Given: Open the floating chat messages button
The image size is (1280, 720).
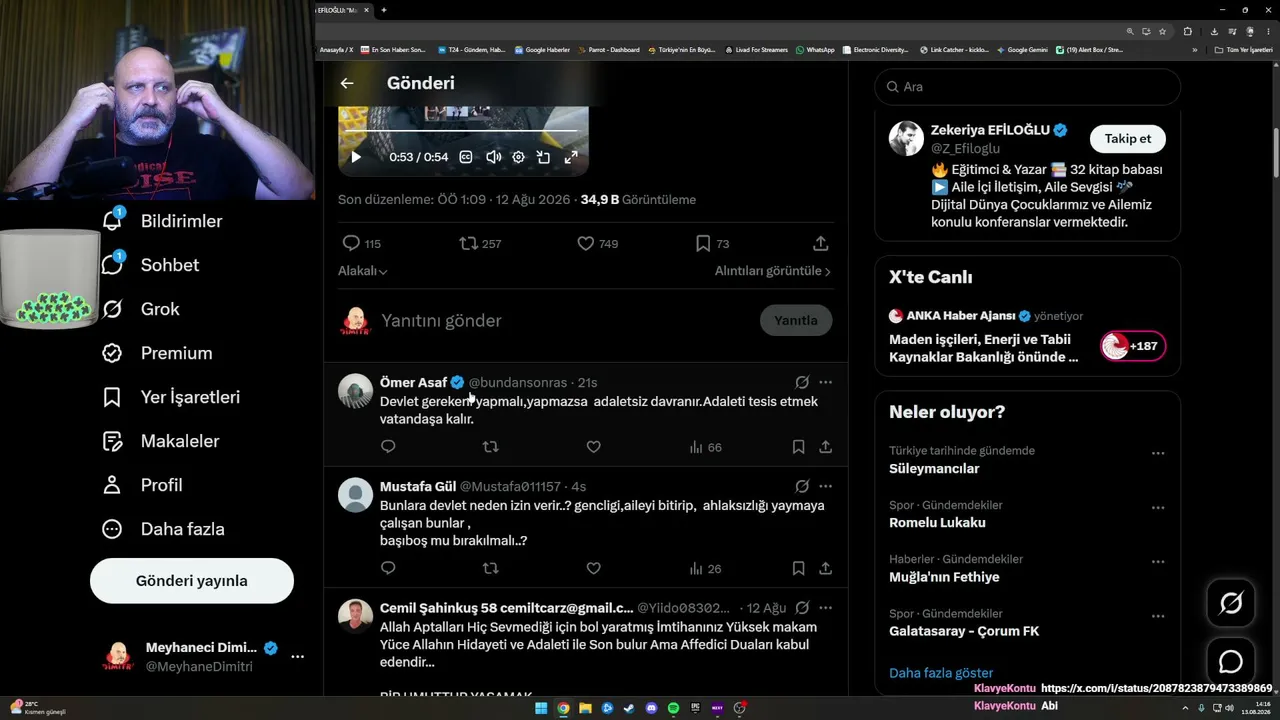Looking at the screenshot, I should click(1231, 662).
